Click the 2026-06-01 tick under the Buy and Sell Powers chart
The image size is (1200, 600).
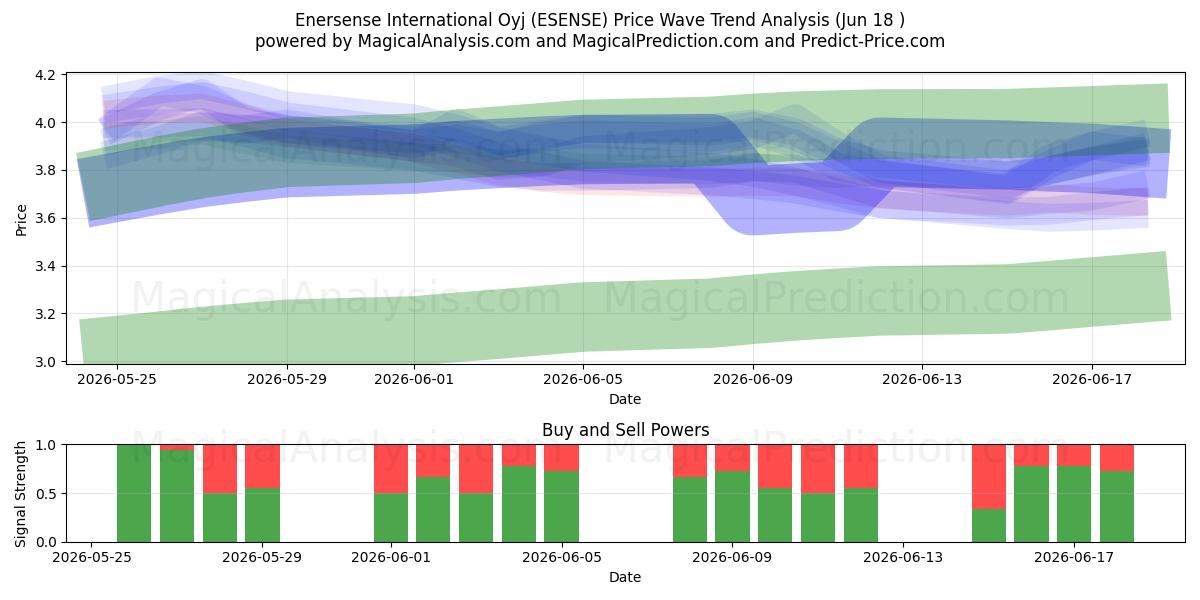click(x=390, y=560)
